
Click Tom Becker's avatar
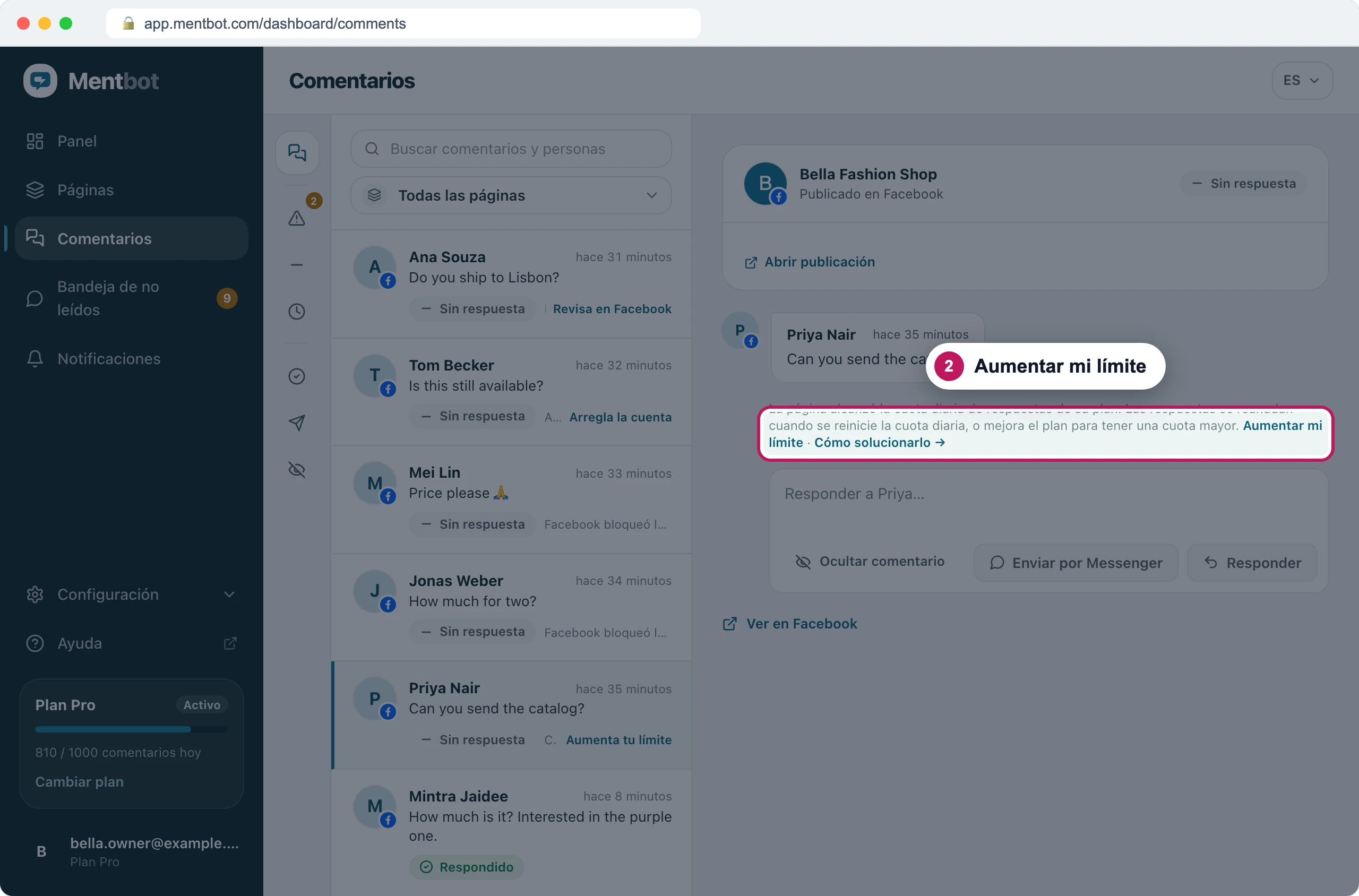click(x=374, y=375)
